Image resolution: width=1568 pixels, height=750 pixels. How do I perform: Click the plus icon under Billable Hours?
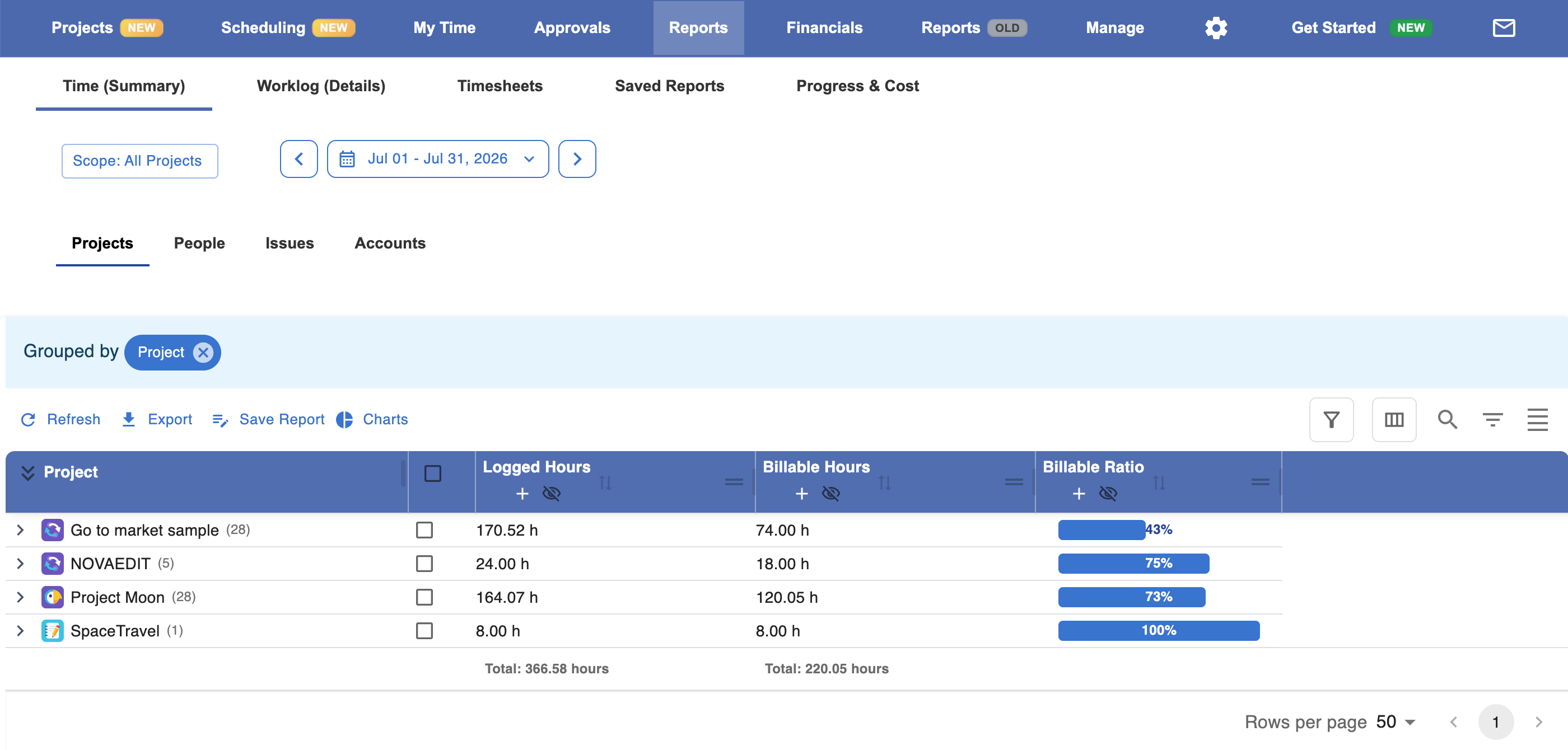802,493
